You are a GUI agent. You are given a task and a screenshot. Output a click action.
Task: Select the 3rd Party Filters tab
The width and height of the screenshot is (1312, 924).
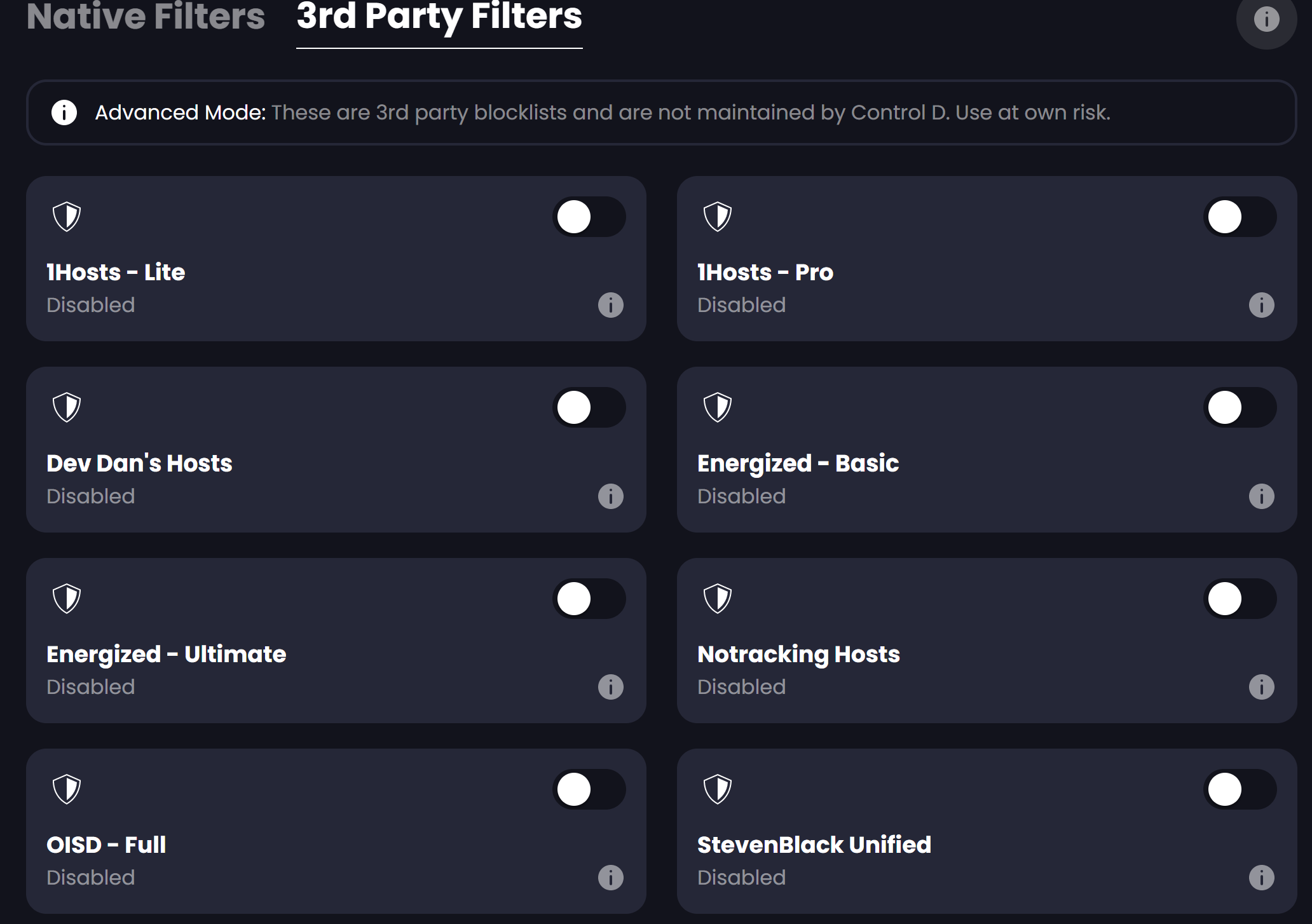pyautogui.click(x=439, y=17)
